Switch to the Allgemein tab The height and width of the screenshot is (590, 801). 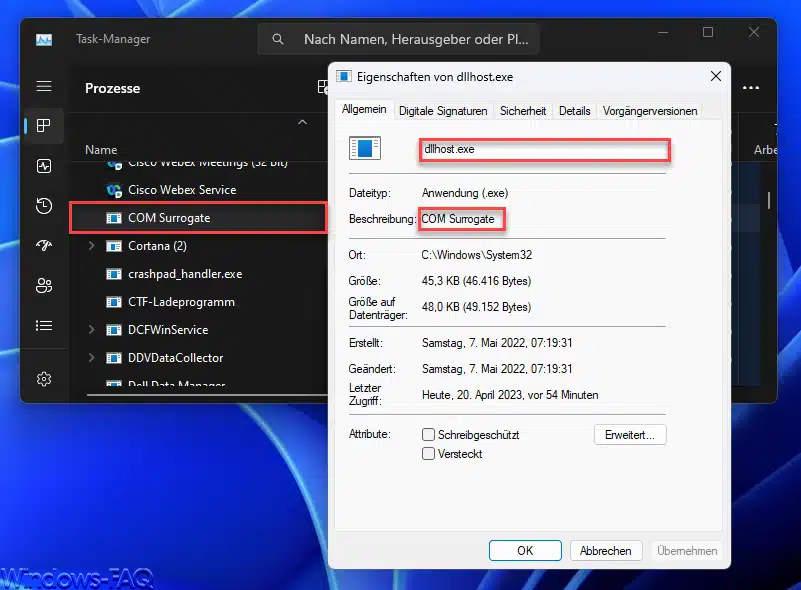pos(364,109)
